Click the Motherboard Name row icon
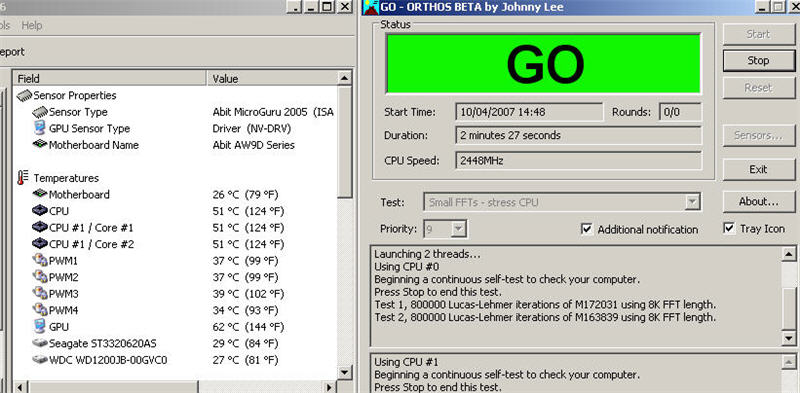Screen dimensions: 800x393 [x=40, y=144]
